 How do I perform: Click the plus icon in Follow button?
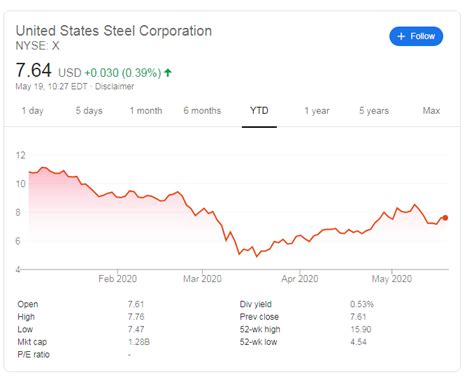point(401,36)
